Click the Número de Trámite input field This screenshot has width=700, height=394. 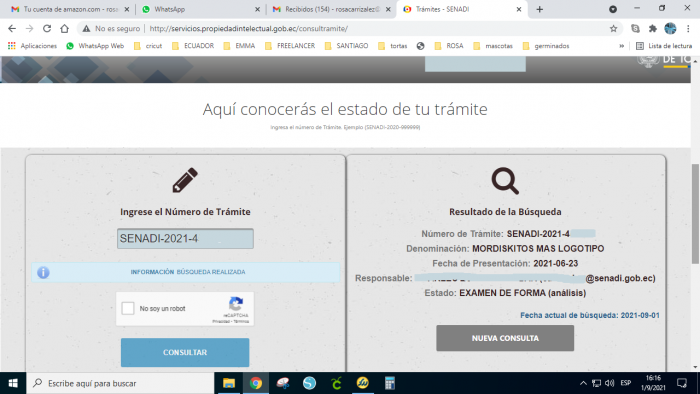coord(185,239)
